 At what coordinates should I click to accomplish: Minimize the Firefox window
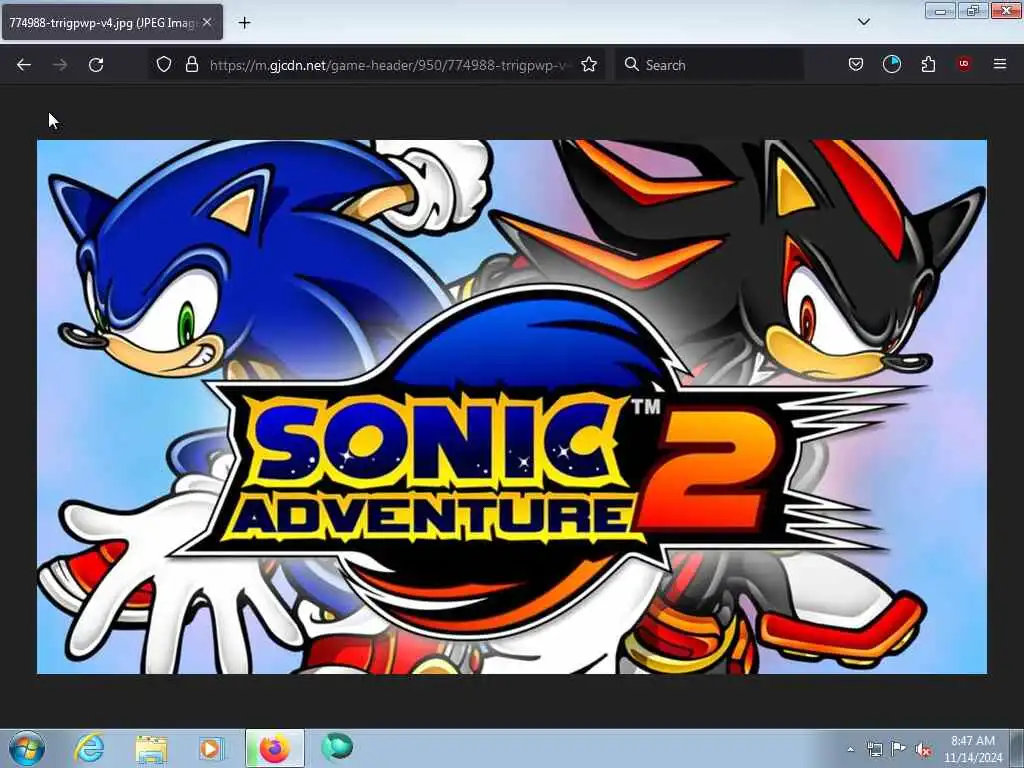click(940, 11)
